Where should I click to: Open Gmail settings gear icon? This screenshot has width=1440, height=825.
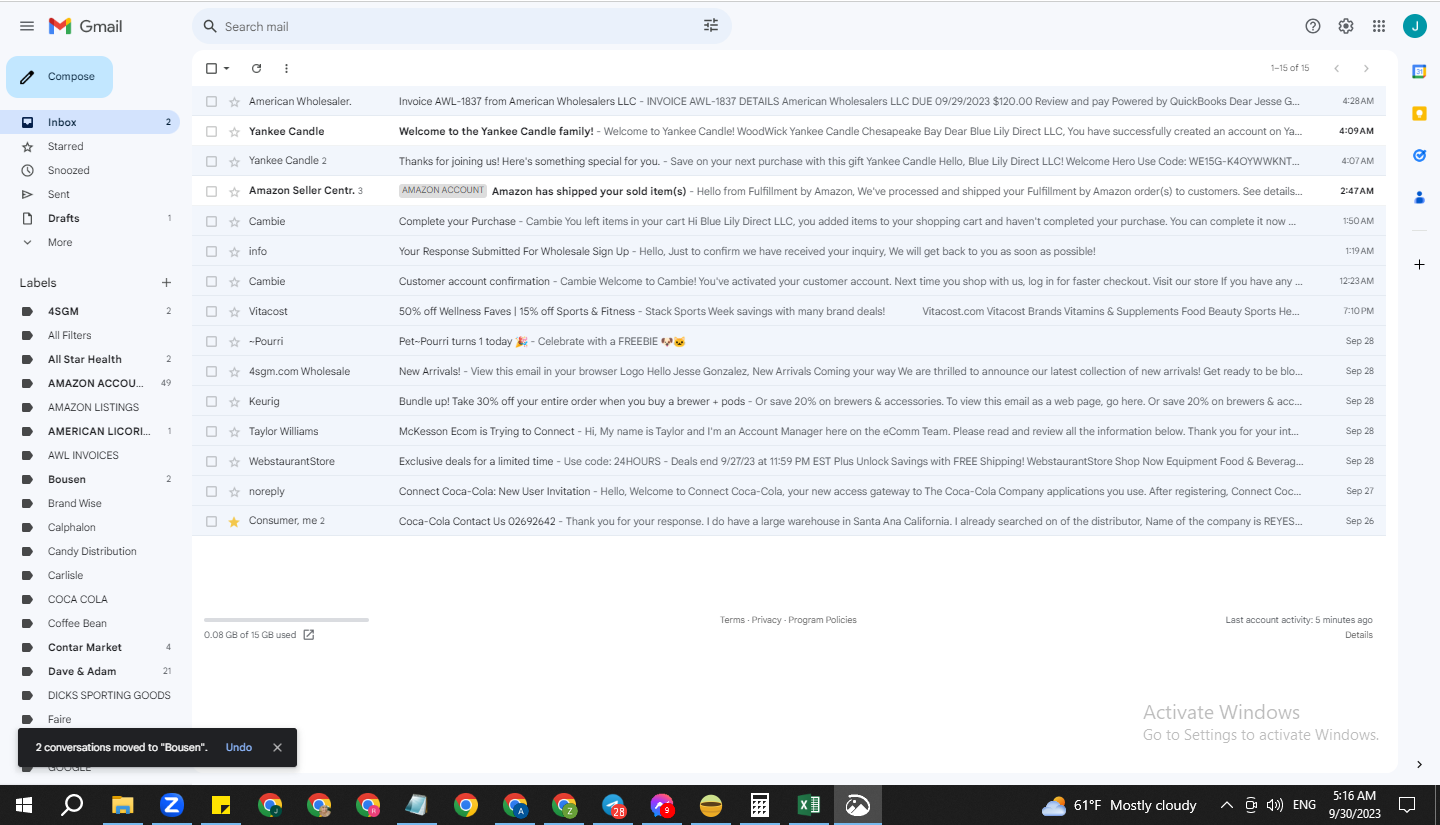point(1346,26)
